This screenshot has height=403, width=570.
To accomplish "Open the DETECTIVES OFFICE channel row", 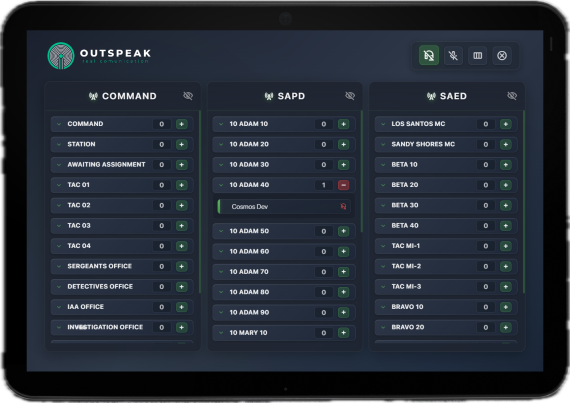I will pyautogui.click(x=122, y=287).
